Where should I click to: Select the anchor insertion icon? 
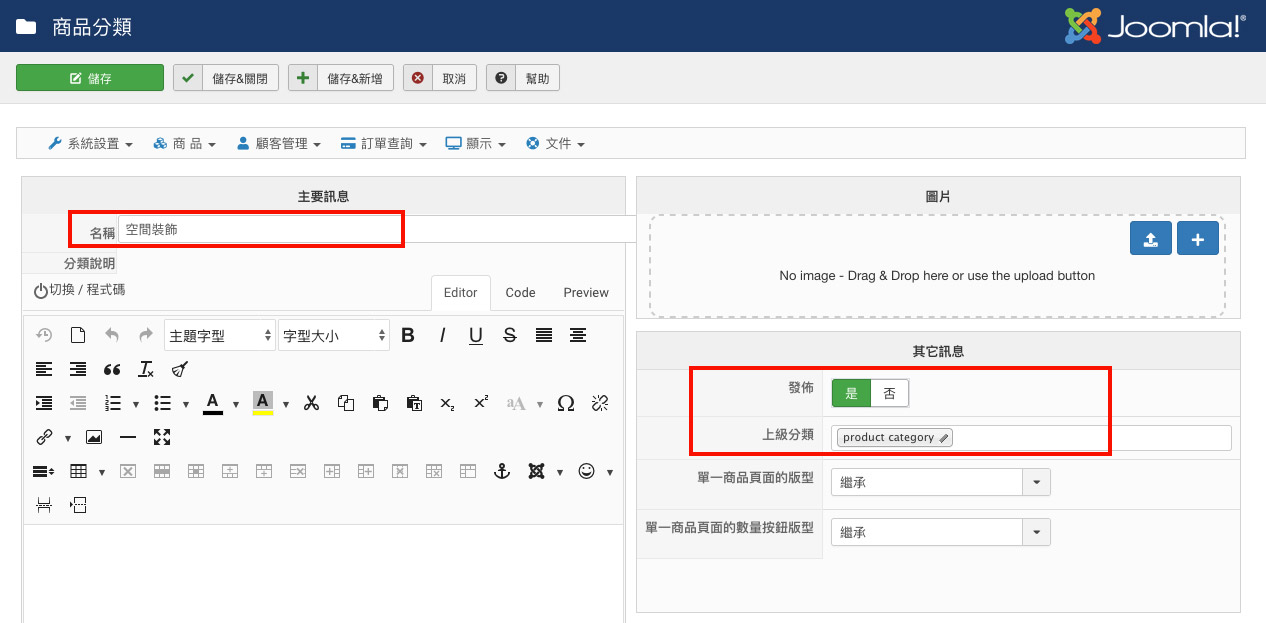[x=501, y=470]
